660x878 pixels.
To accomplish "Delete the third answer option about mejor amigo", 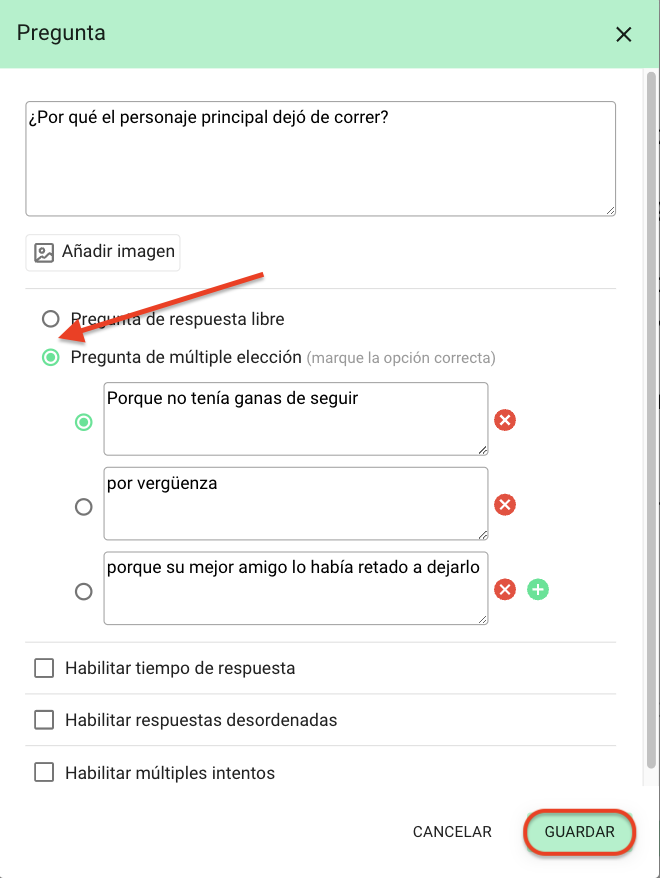I will 504,590.
